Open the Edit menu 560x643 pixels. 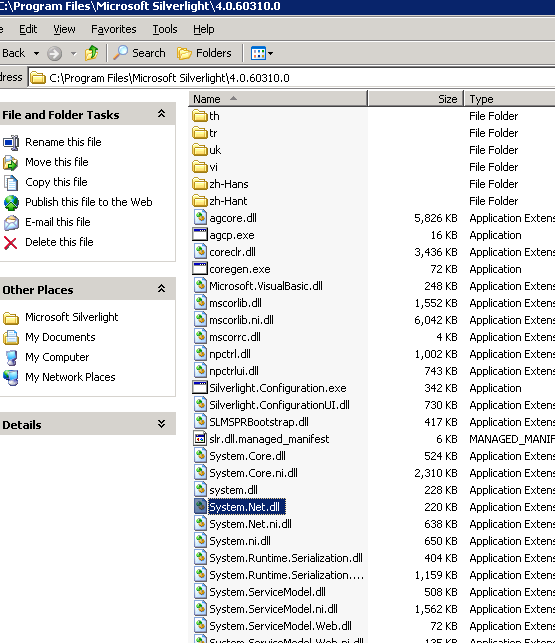tap(28, 29)
